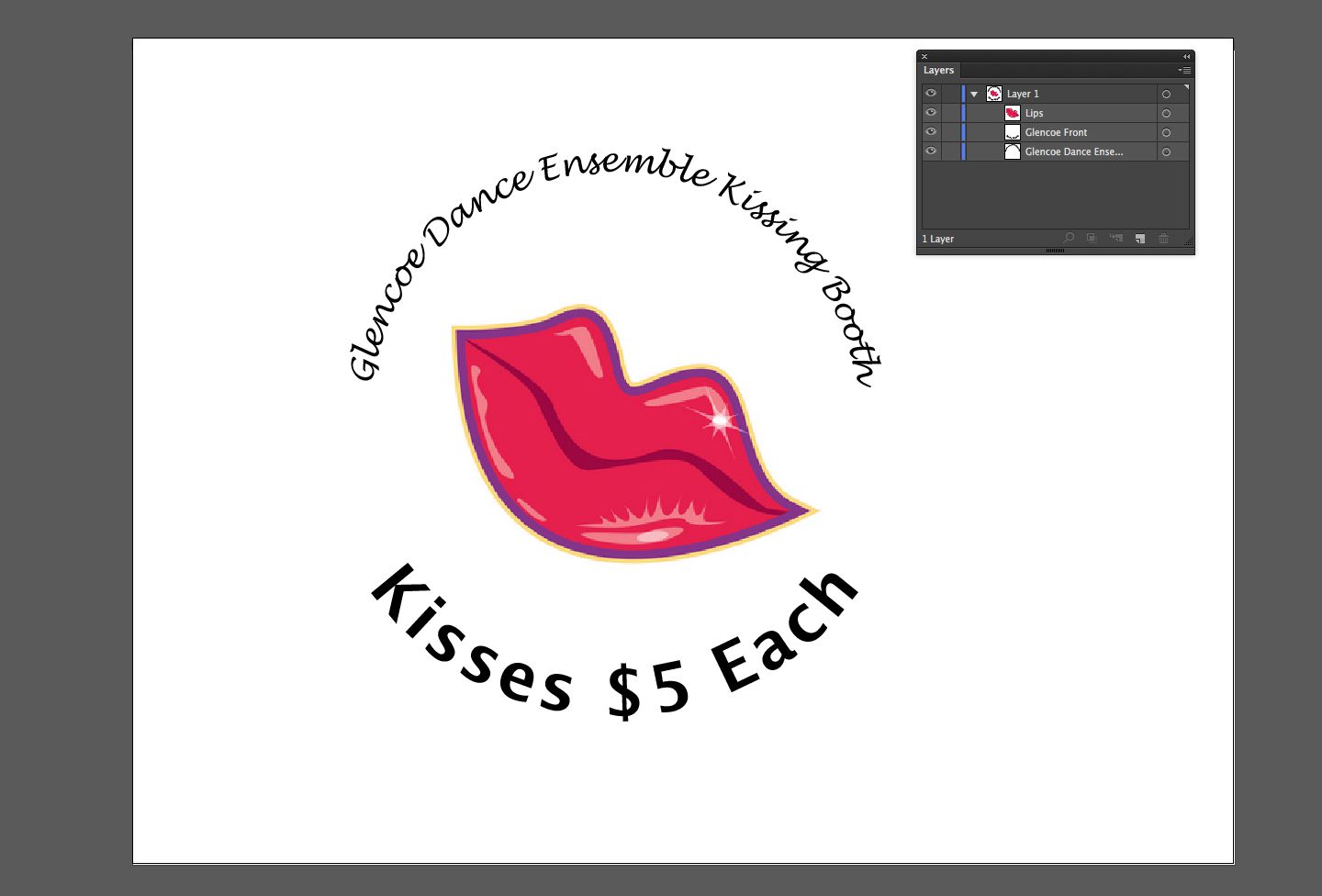
Task: Click the Glencoe Front target circle
Action: click(x=1166, y=132)
